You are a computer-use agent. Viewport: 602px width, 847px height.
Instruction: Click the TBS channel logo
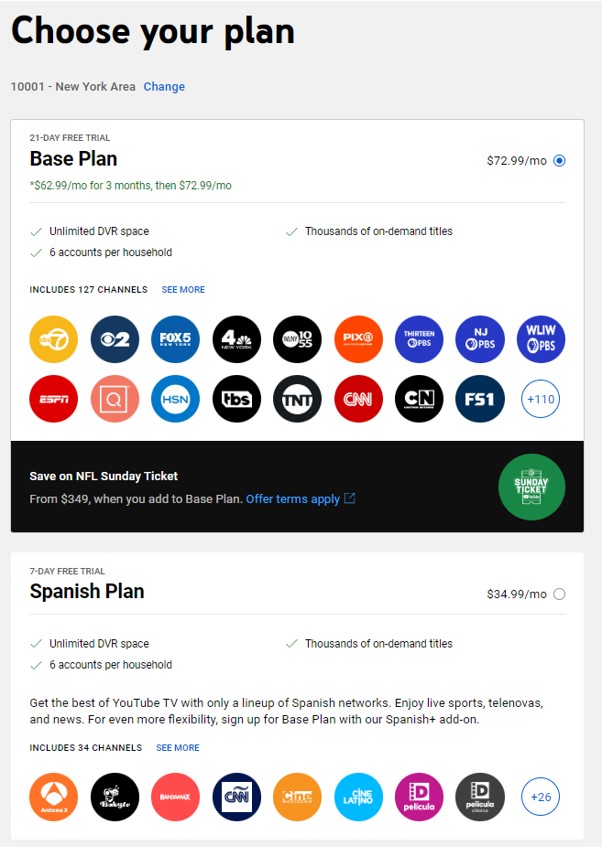(x=235, y=398)
